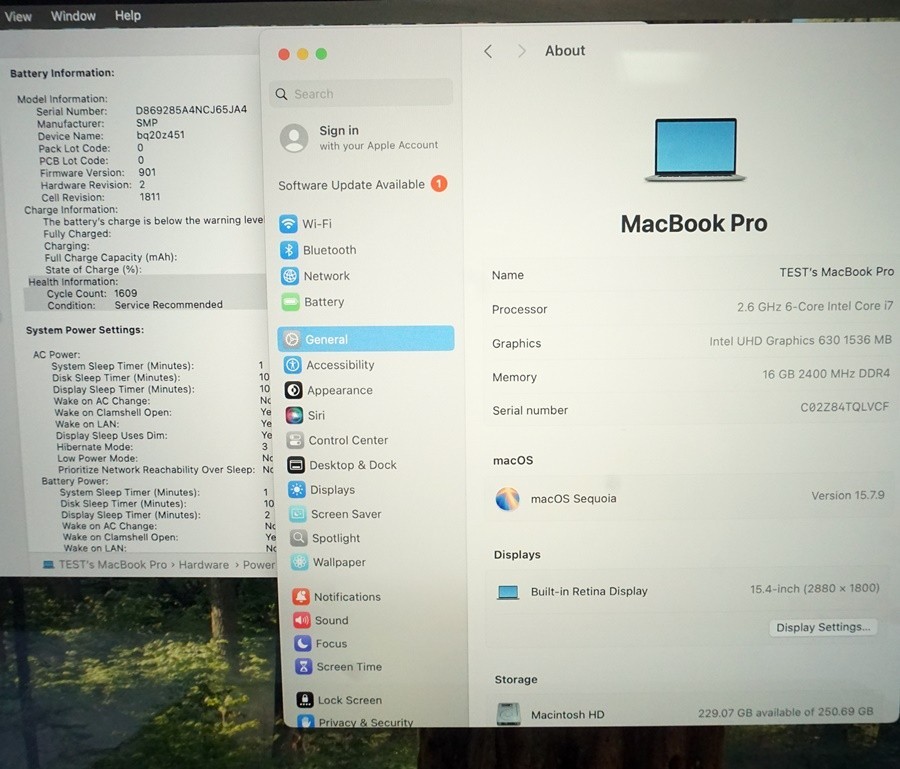The height and width of the screenshot is (769, 900).
Task: Open Sound speaker icon
Action: click(x=301, y=620)
